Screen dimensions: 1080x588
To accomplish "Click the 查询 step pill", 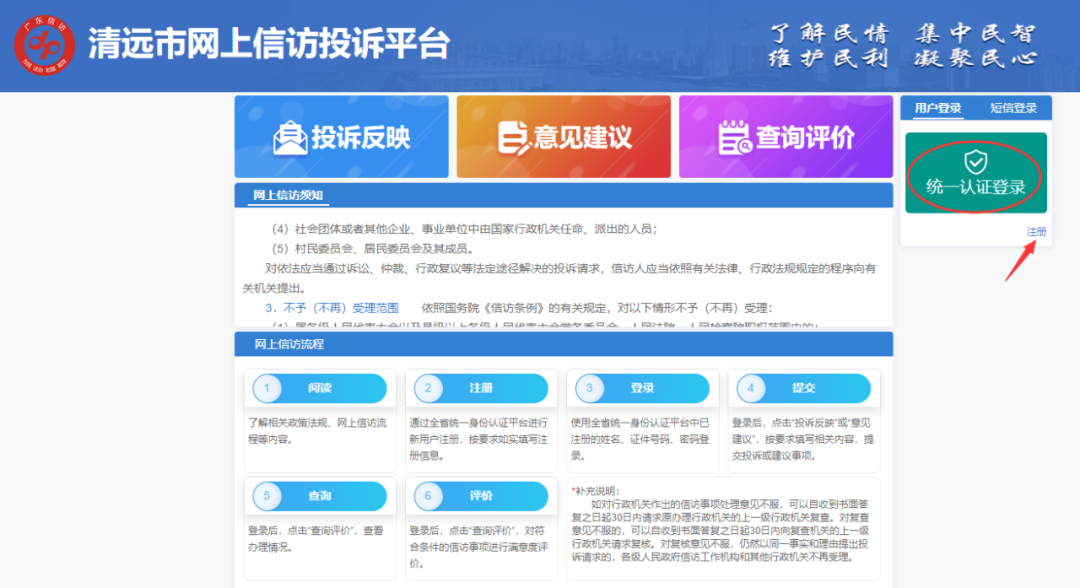I will click(x=320, y=496).
